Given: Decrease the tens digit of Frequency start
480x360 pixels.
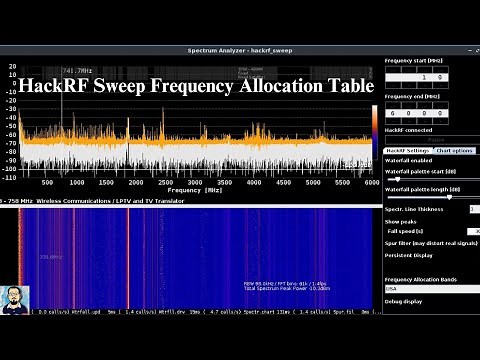Looking at the screenshot, I should pos(425,85).
